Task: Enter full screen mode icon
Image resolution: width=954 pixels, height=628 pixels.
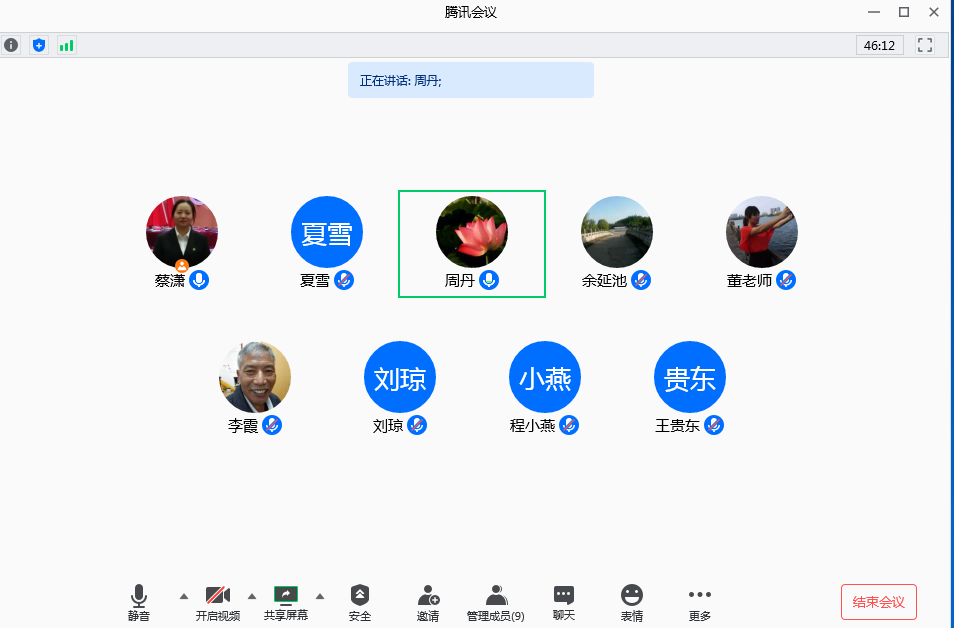Action: [x=925, y=45]
